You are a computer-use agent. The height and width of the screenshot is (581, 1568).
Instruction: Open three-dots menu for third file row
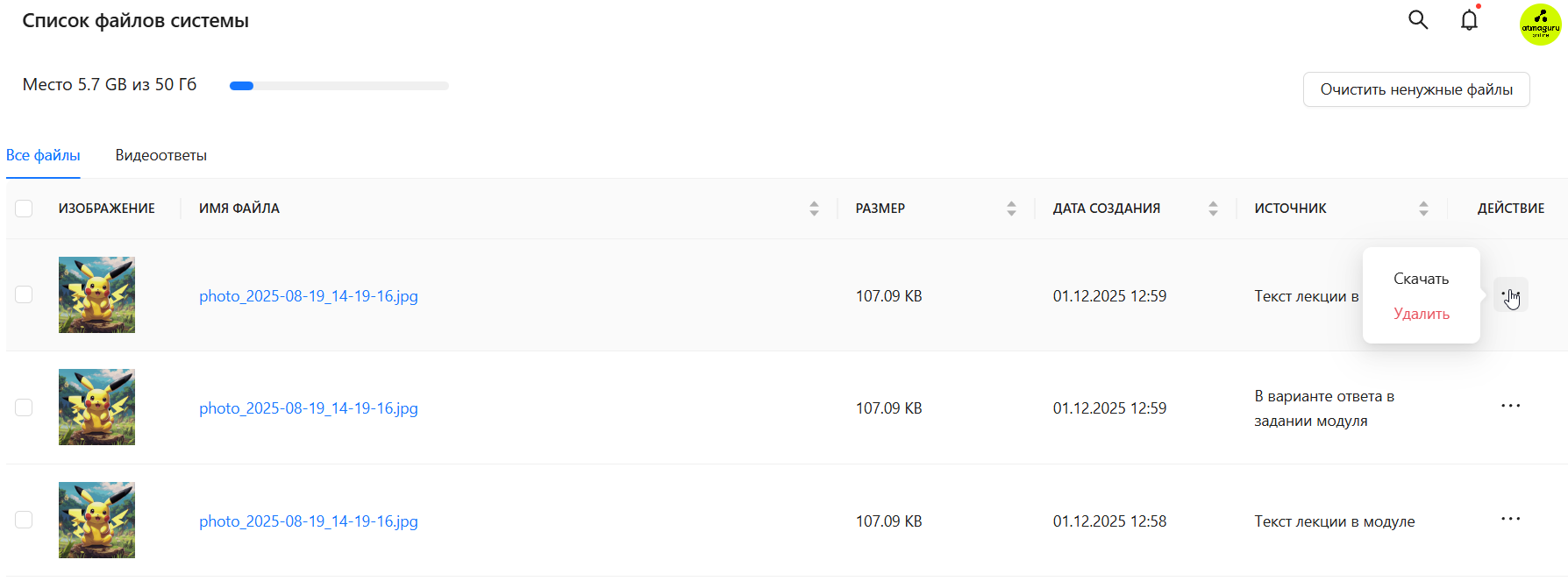tap(1510, 520)
